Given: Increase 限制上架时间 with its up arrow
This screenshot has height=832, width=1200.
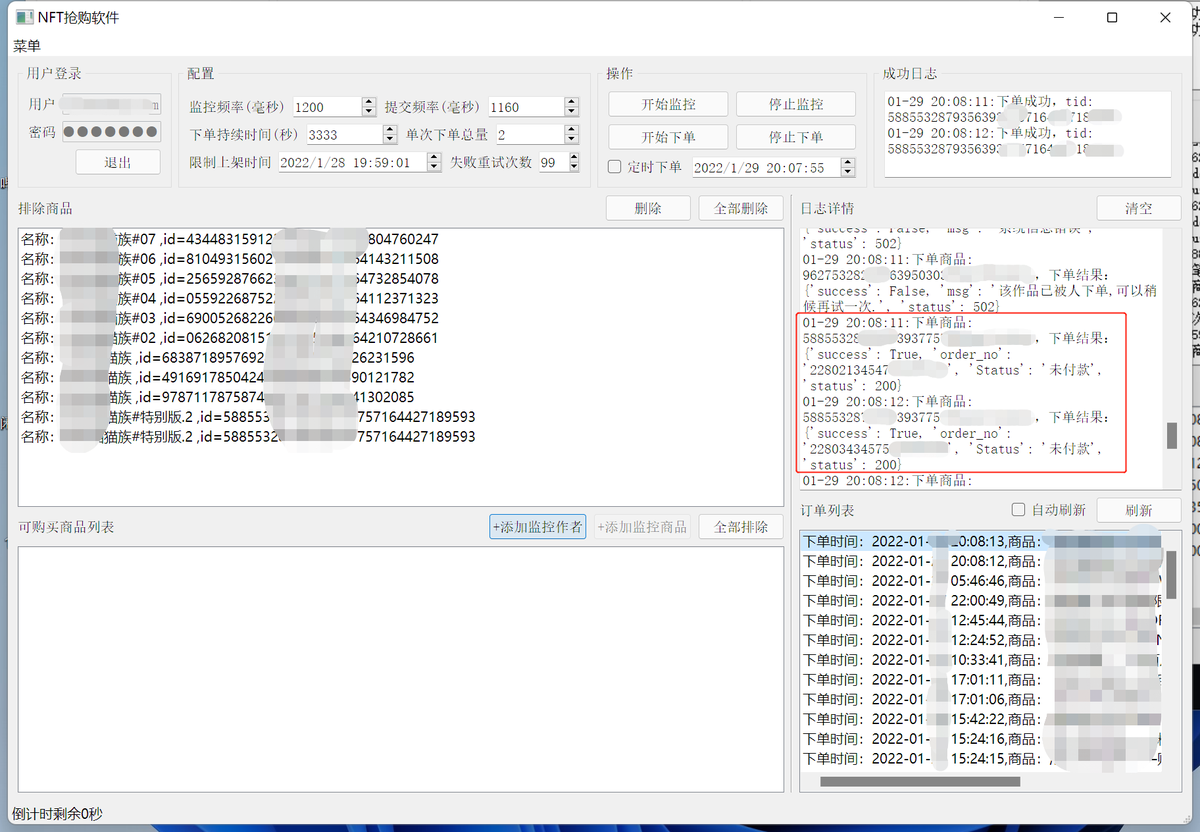Looking at the screenshot, I should (x=433, y=157).
